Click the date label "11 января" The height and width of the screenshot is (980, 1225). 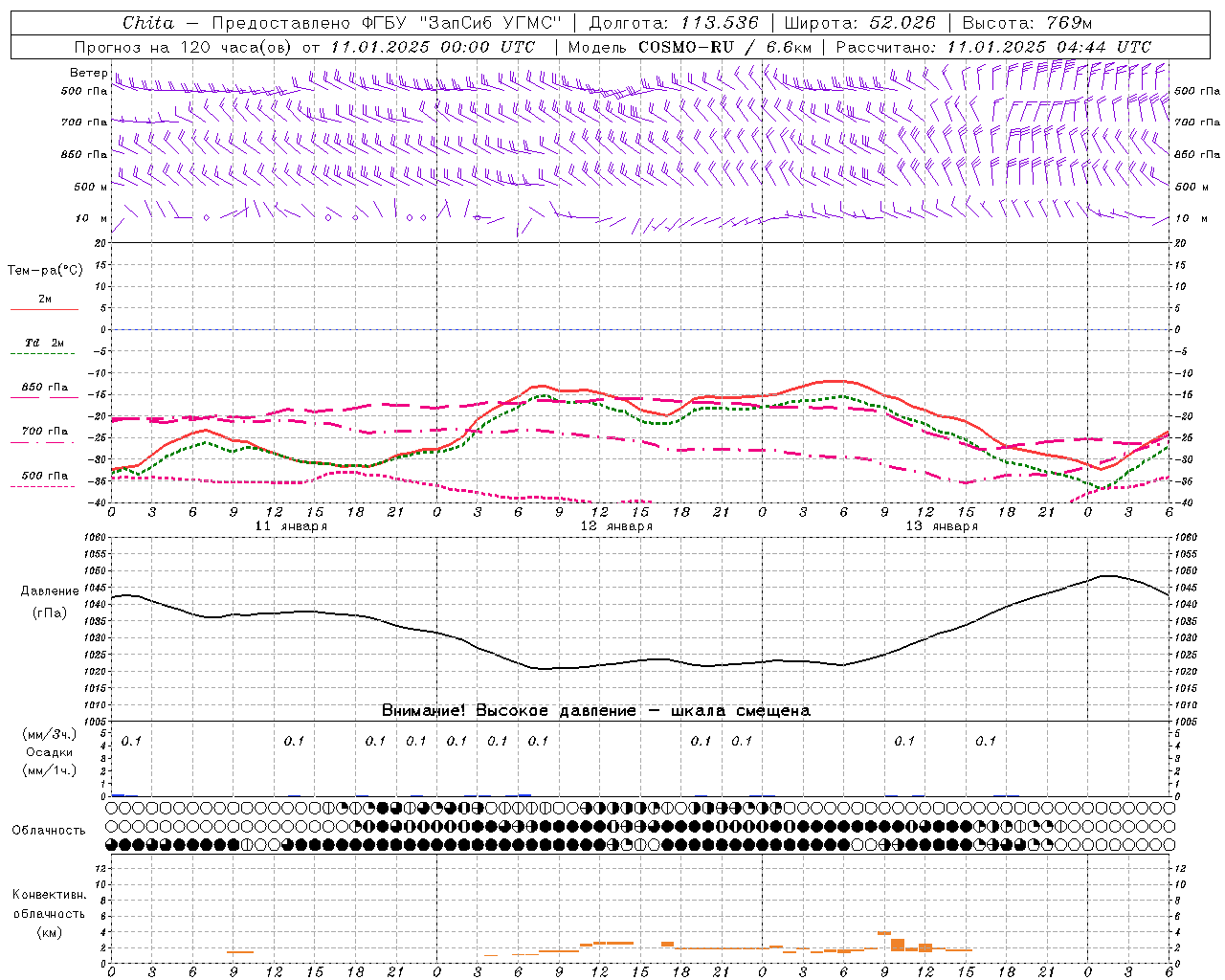pos(291,526)
